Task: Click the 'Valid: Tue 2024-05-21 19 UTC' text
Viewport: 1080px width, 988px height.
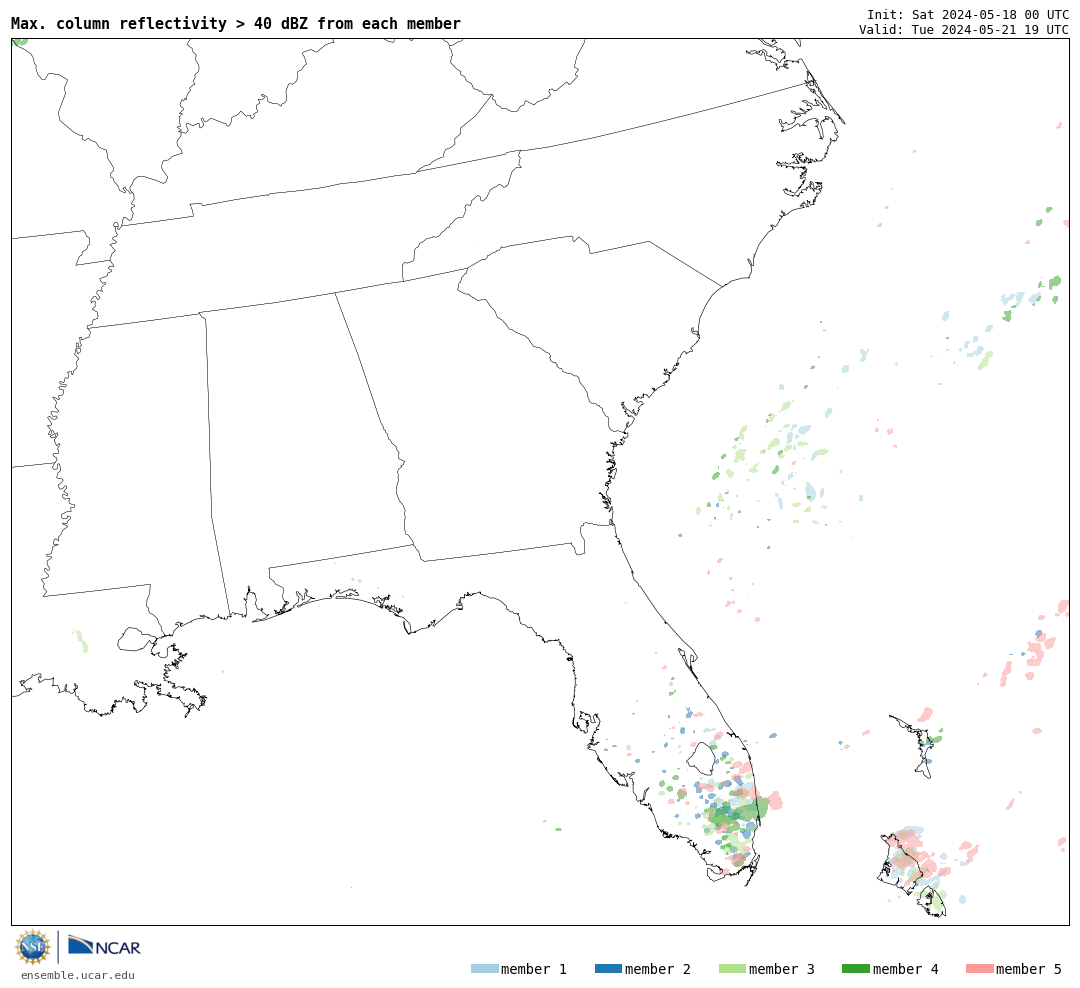Action: [964, 30]
